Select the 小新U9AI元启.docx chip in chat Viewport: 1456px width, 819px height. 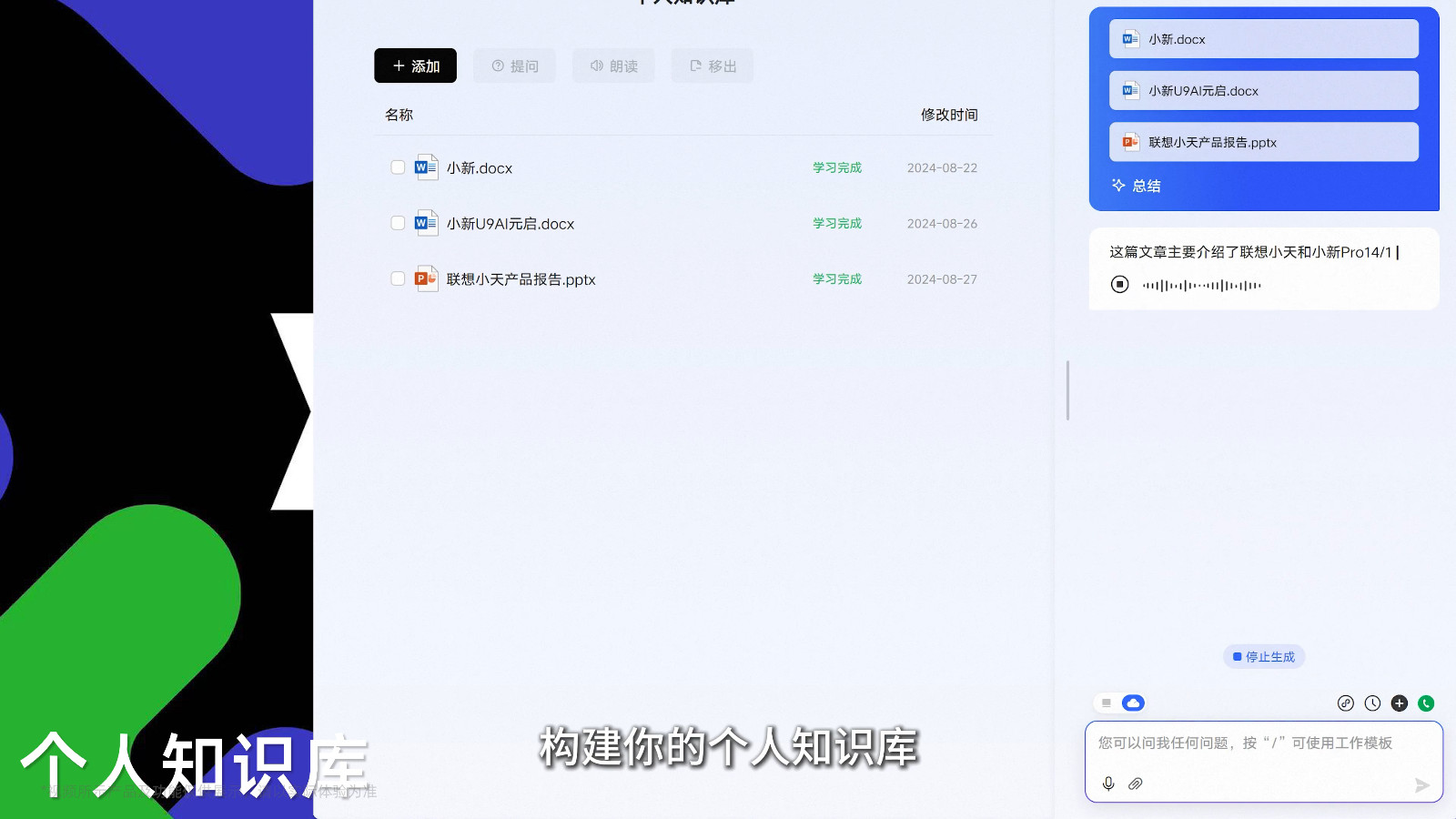coord(1264,90)
